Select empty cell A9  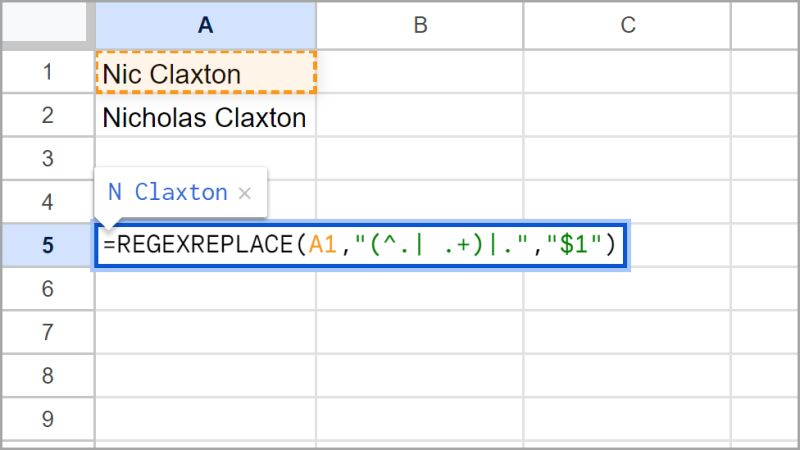[206, 419]
